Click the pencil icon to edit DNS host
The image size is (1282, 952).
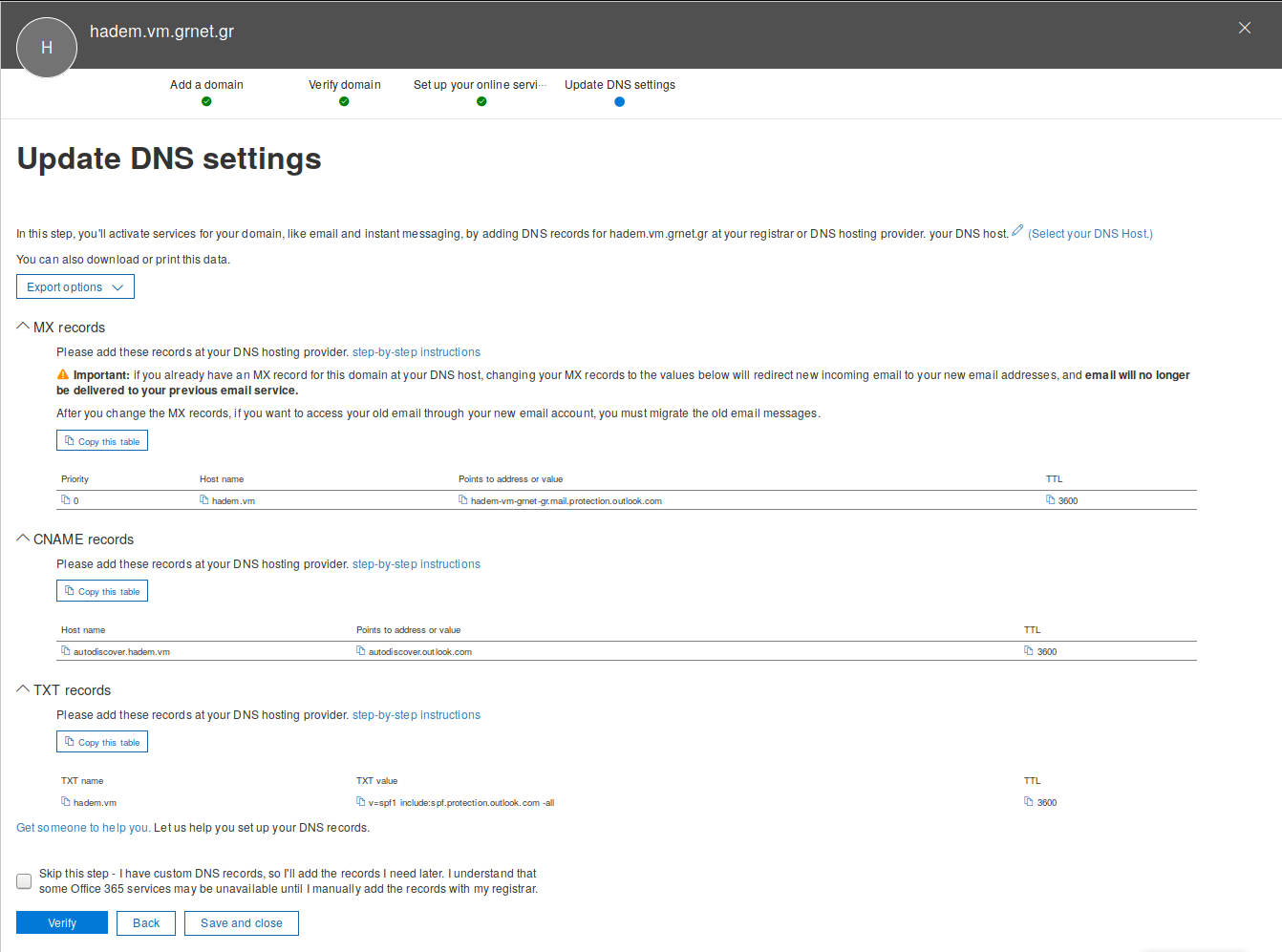pyautogui.click(x=1017, y=231)
